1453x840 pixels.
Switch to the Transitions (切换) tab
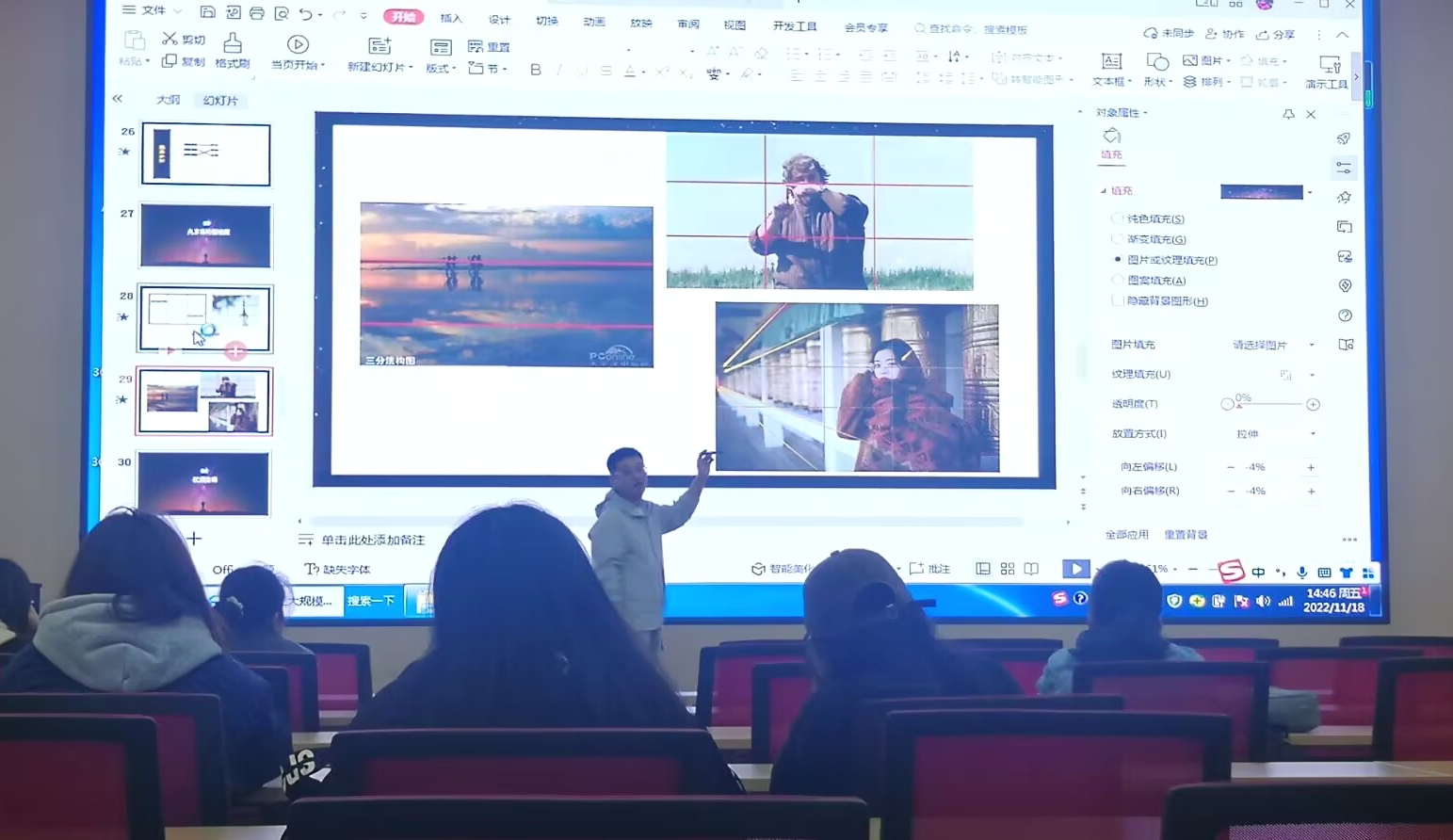pos(546,21)
